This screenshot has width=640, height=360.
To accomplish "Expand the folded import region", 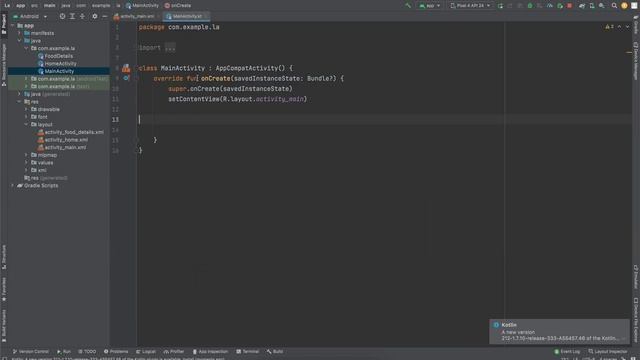I will (x=170, y=47).
